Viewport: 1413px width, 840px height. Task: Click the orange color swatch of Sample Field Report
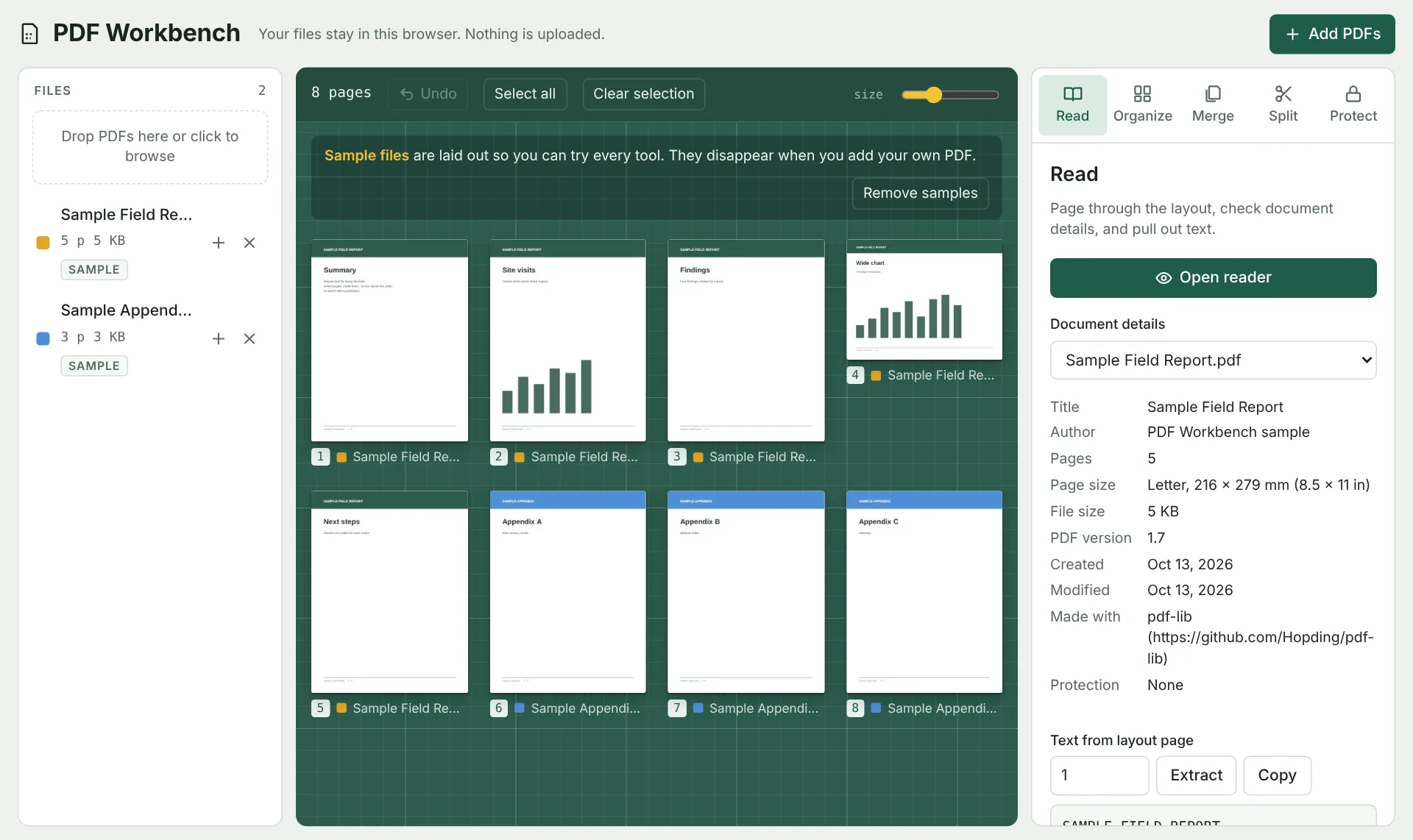point(43,242)
